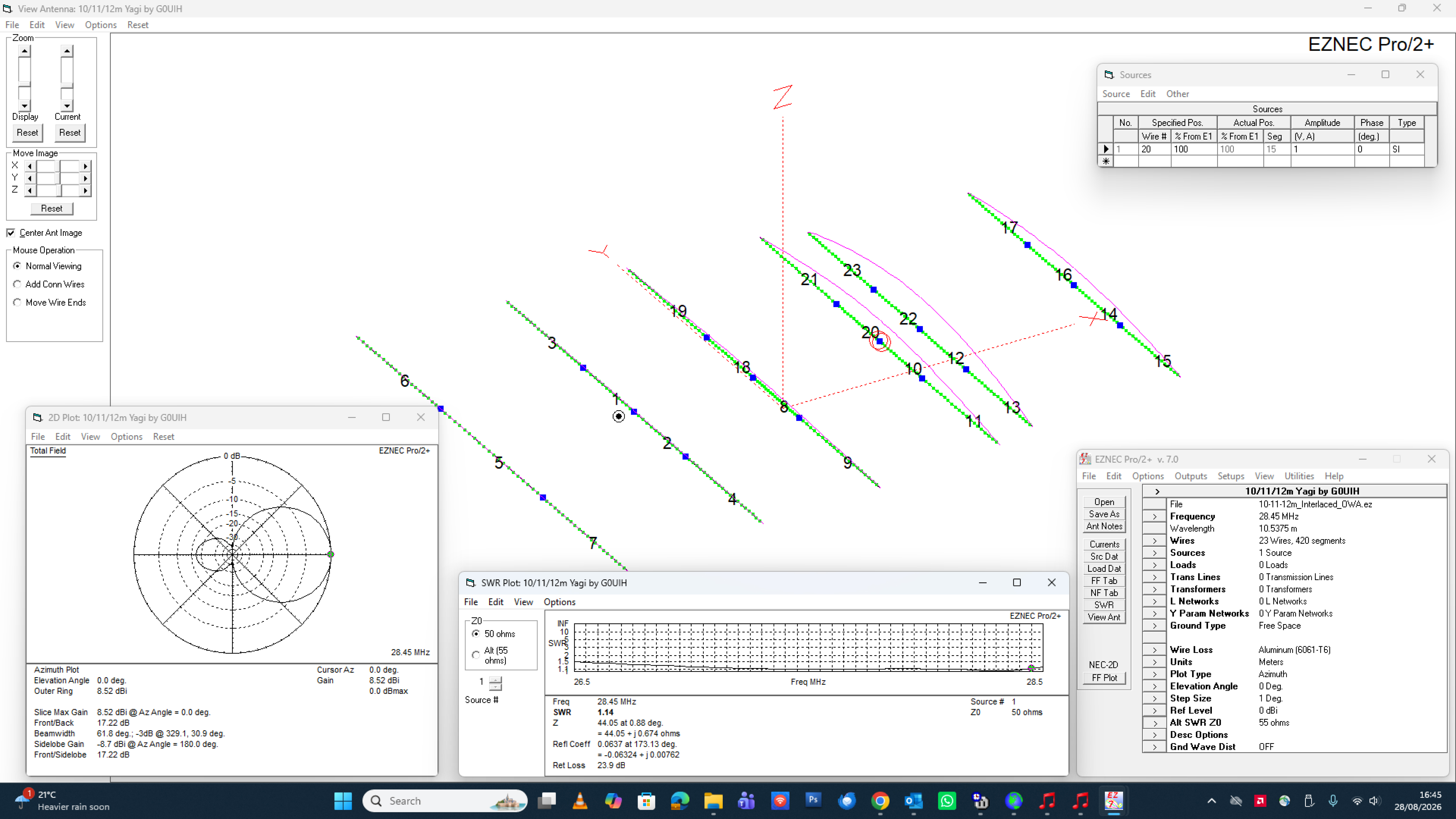
Task: Click the taskbar Search box
Action: tap(445, 800)
